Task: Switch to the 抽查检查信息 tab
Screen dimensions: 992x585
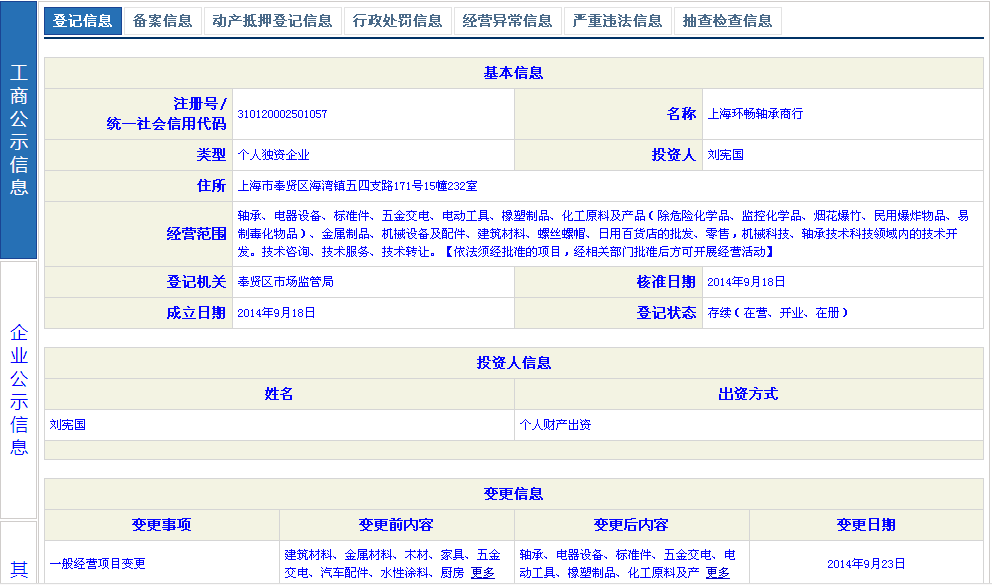Action: (x=727, y=21)
